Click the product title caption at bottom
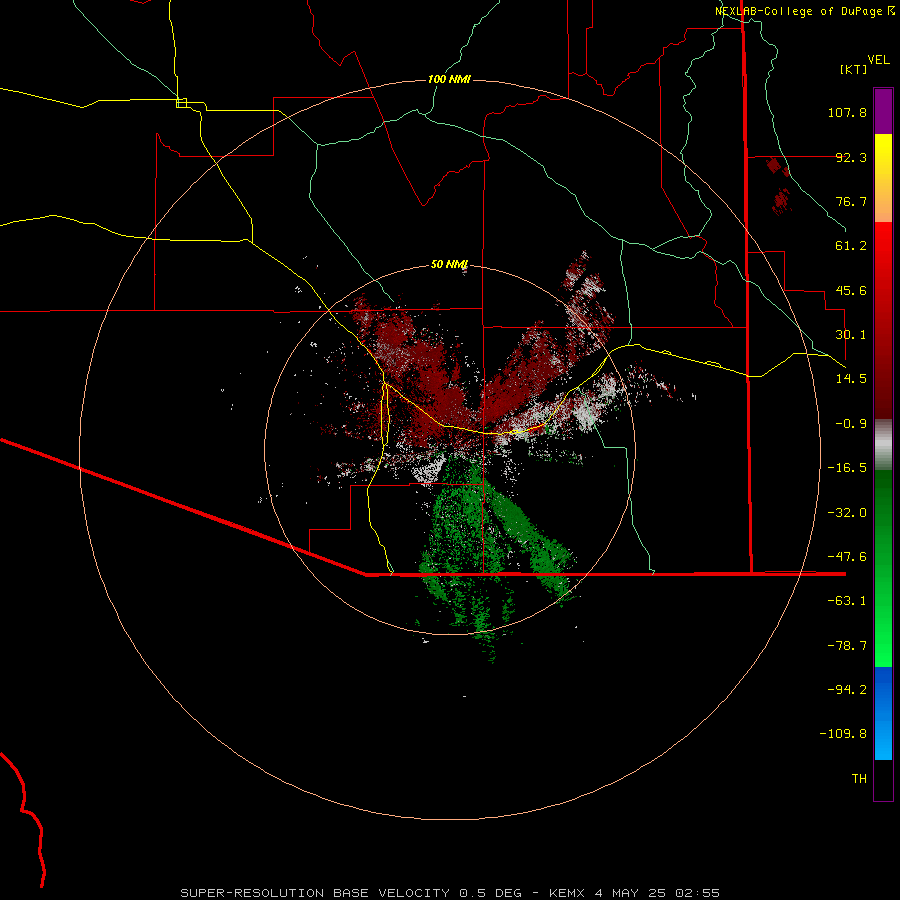Screen dimensions: 900x900 tap(450, 893)
